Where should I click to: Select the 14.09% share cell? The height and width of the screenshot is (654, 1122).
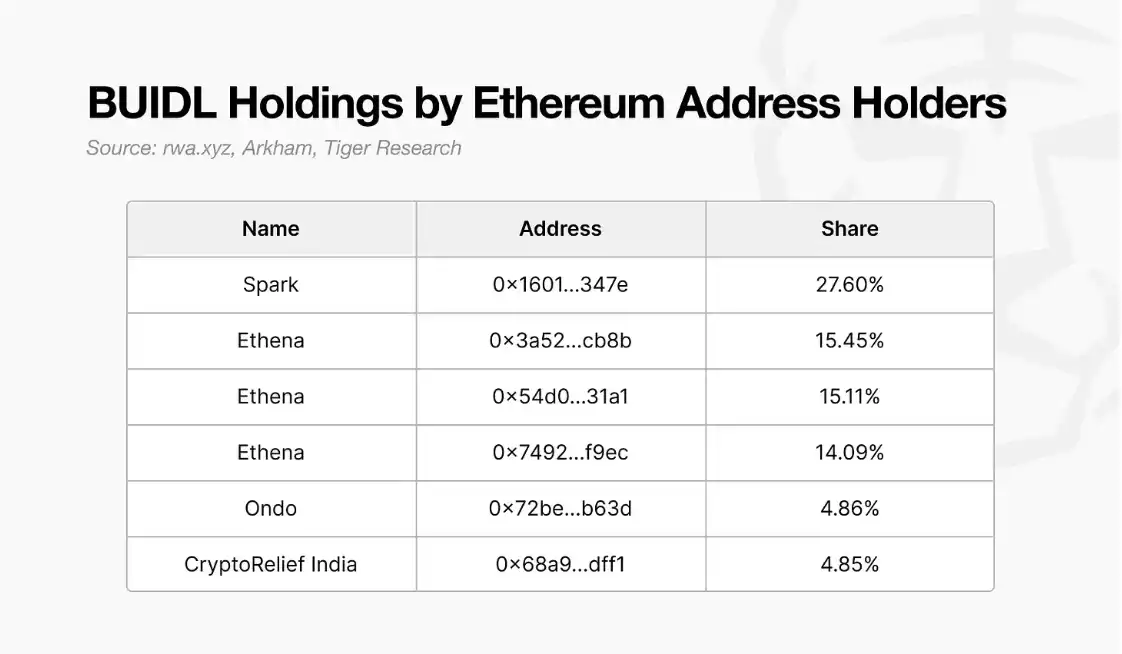(849, 453)
